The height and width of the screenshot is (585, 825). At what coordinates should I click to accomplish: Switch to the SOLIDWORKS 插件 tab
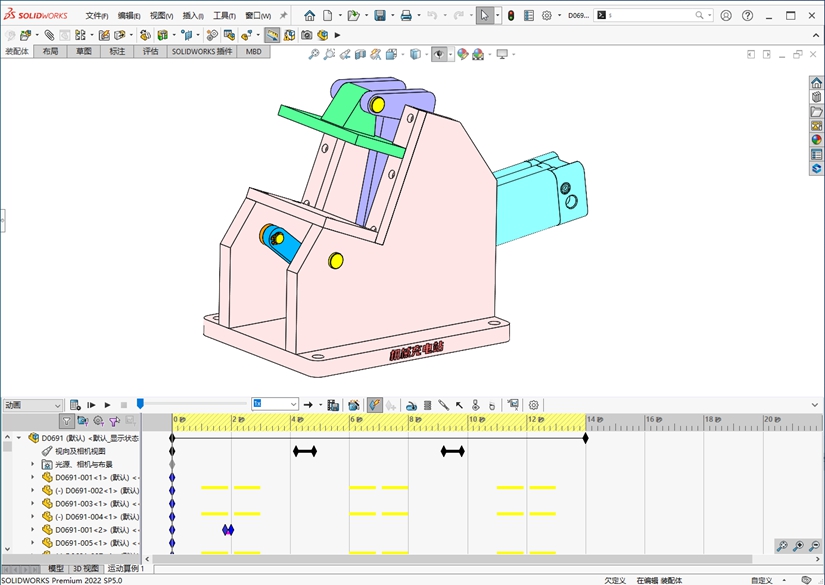coord(202,52)
